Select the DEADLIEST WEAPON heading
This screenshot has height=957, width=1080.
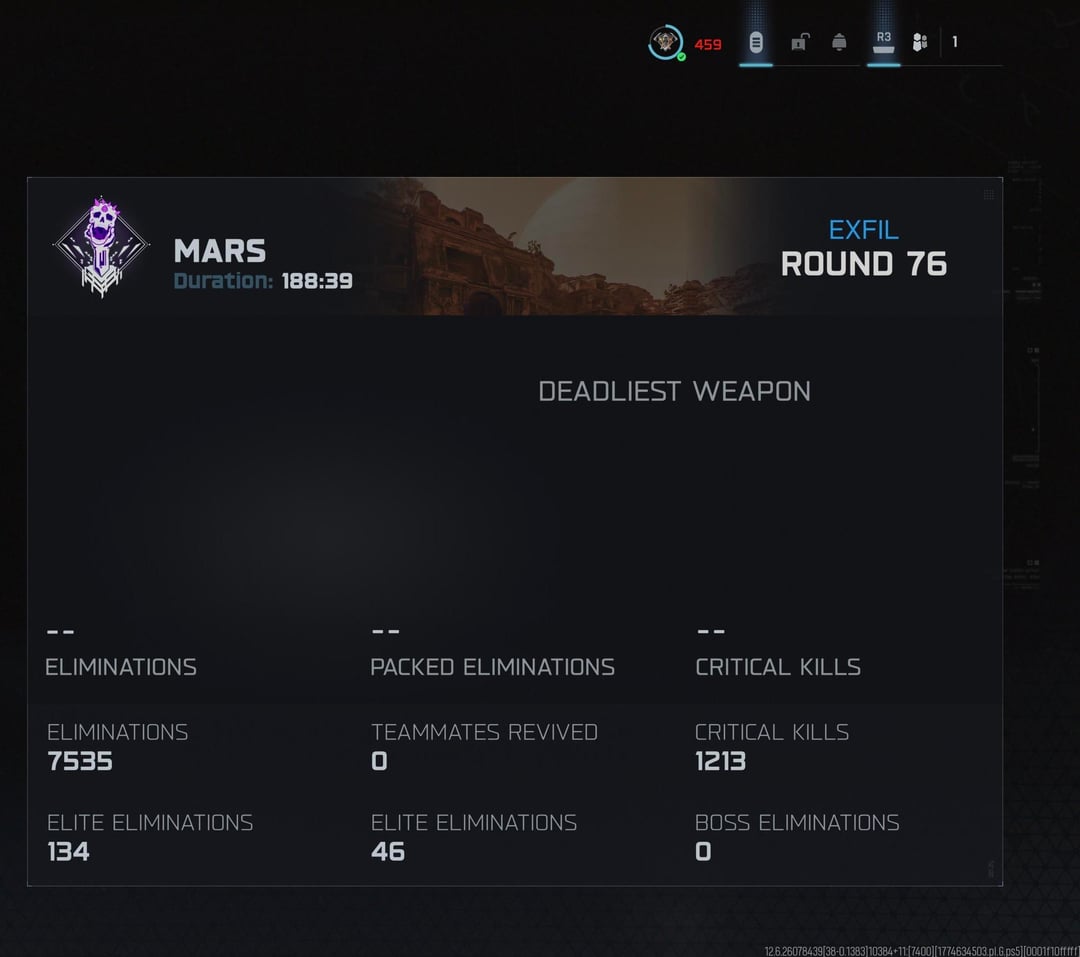(674, 391)
